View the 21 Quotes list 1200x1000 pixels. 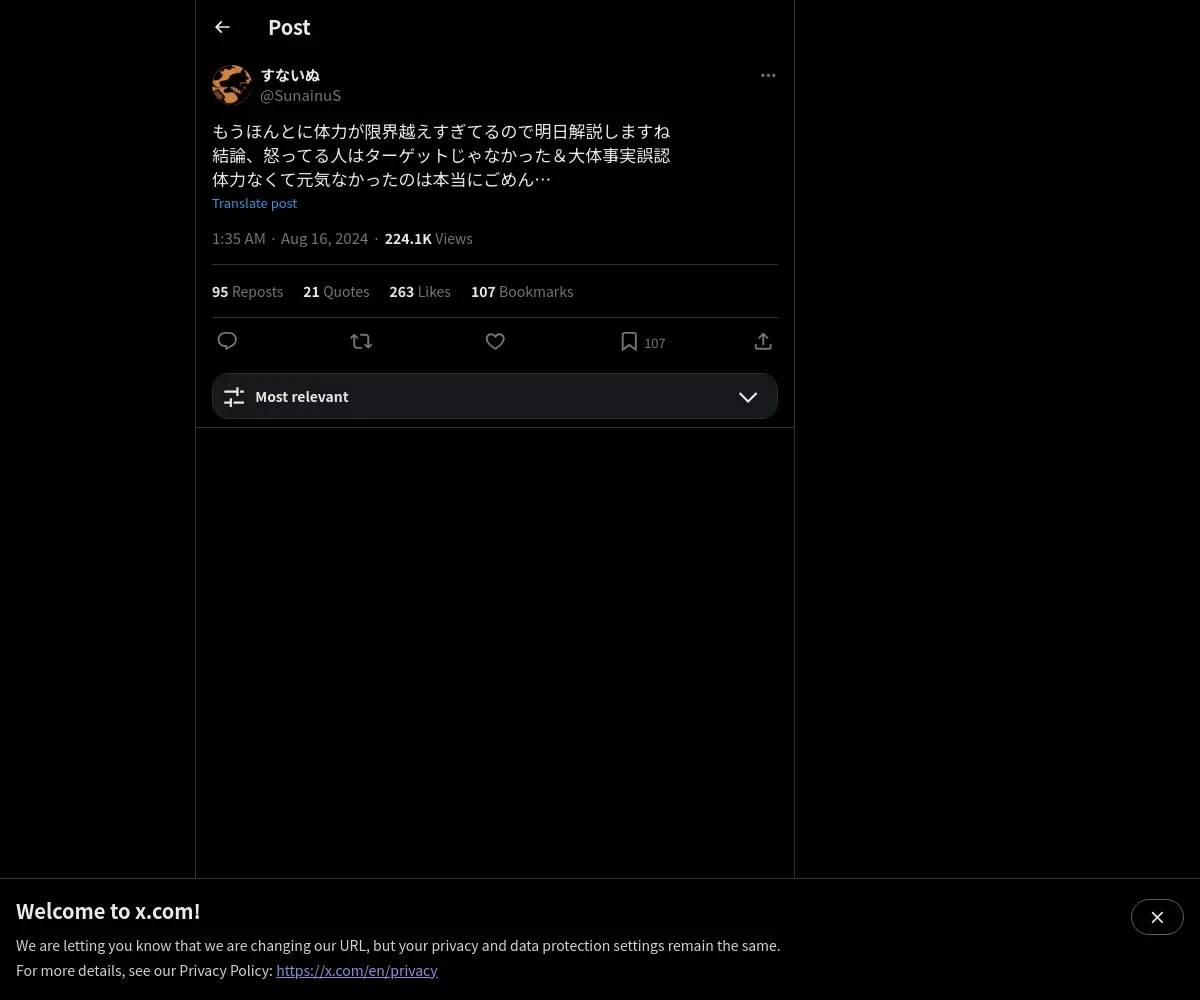[x=336, y=291]
